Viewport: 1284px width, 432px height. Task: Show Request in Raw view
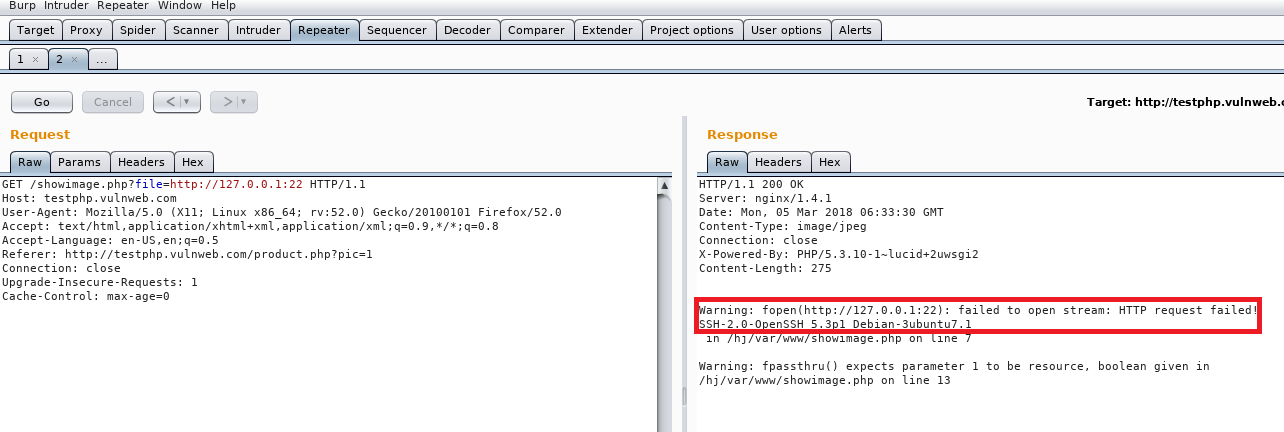29,162
